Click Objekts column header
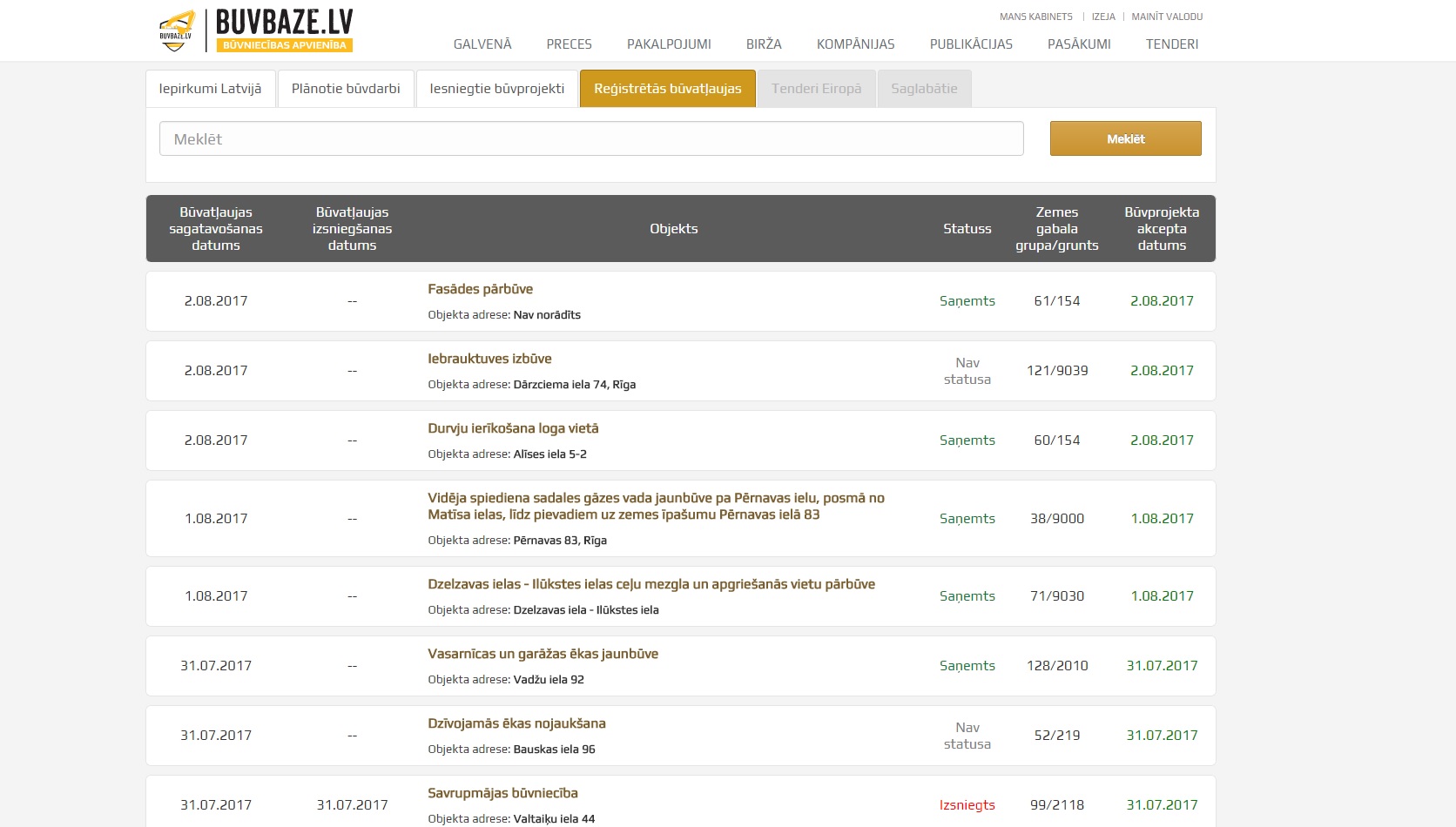 coord(674,229)
